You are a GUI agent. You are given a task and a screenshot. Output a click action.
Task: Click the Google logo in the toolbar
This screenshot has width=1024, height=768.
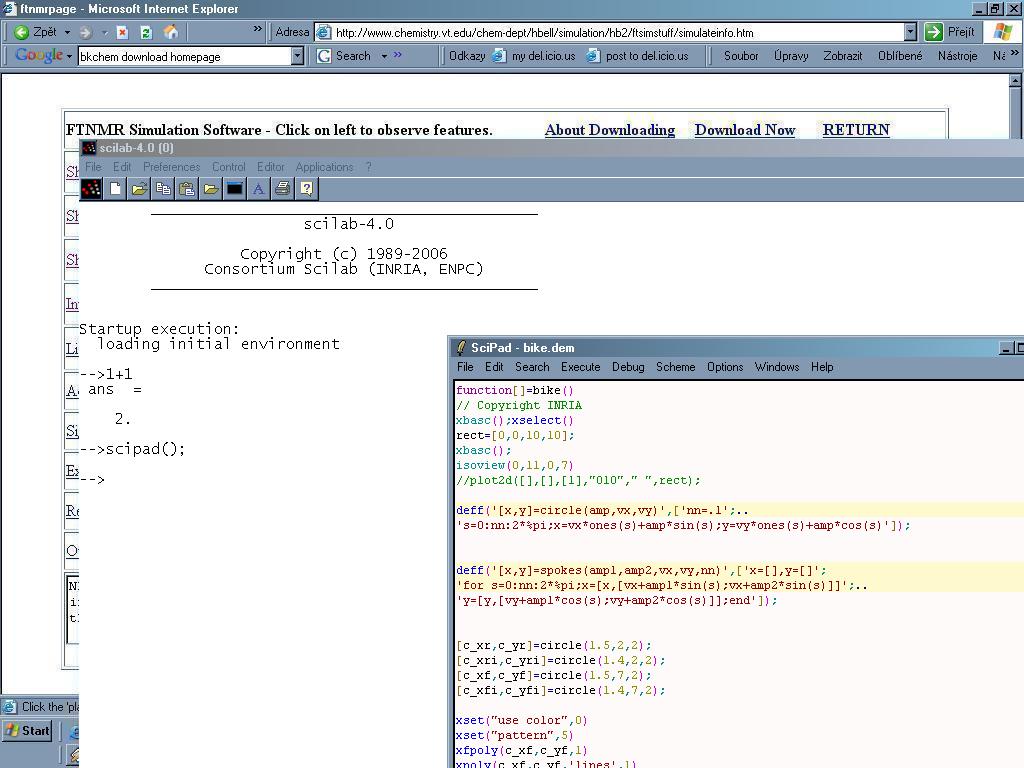[x=39, y=56]
